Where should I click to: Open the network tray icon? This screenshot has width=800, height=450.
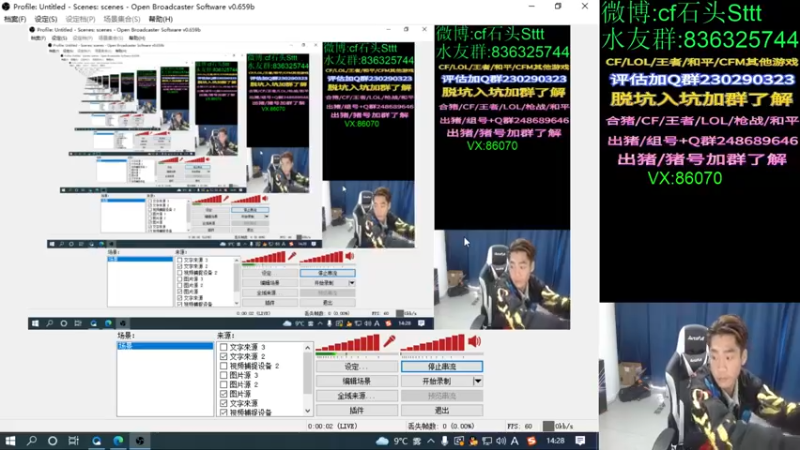click(x=487, y=441)
